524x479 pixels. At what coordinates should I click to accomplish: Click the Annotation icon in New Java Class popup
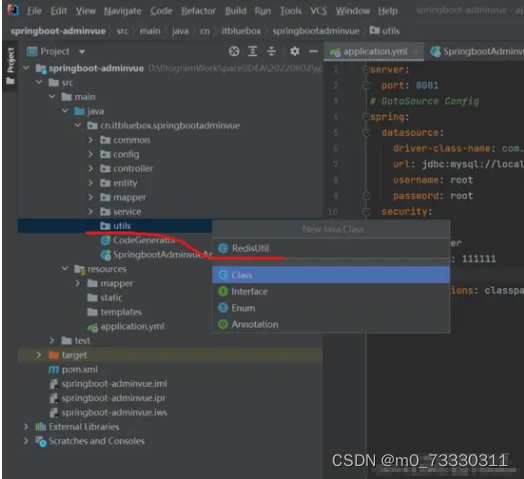point(223,324)
